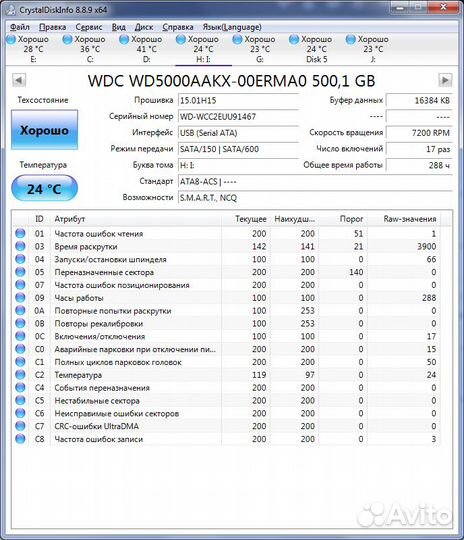Click the Стандарт field ATA8-ACS
Image resolution: width=464 pixels, height=540 pixels.
point(315,181)
